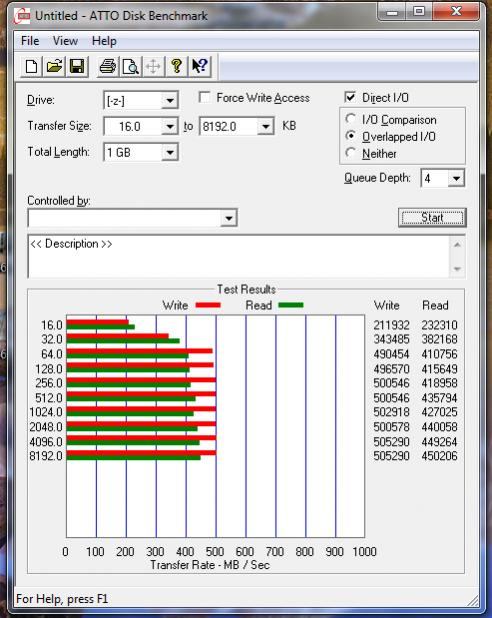
Task: Click the Description scroll up arrow
Action: (457, 245)
